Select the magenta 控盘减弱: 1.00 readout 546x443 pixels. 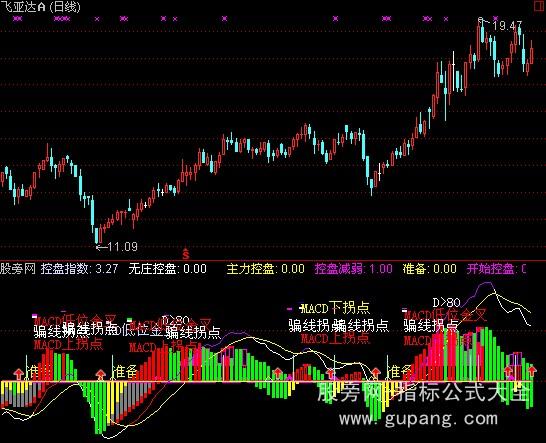click(354, 269)
